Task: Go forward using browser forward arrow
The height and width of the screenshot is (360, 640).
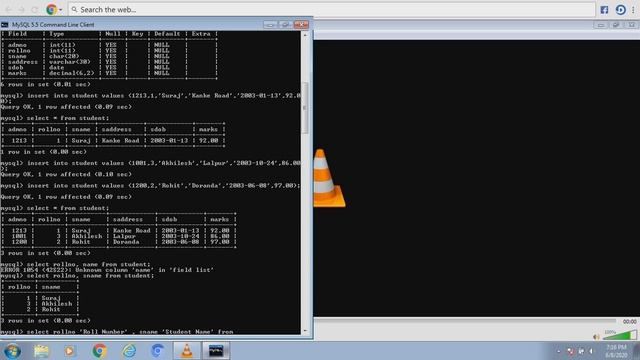Action: (21, 9)
